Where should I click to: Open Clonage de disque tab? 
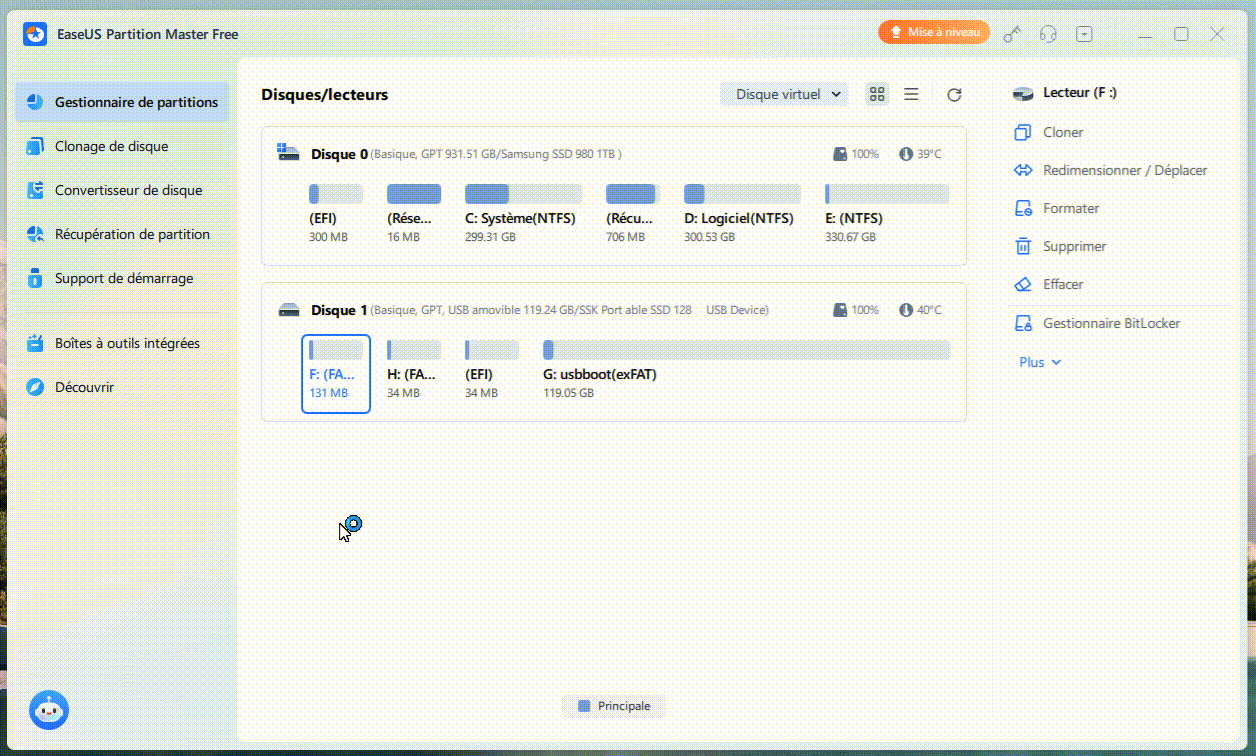[111, 146]
